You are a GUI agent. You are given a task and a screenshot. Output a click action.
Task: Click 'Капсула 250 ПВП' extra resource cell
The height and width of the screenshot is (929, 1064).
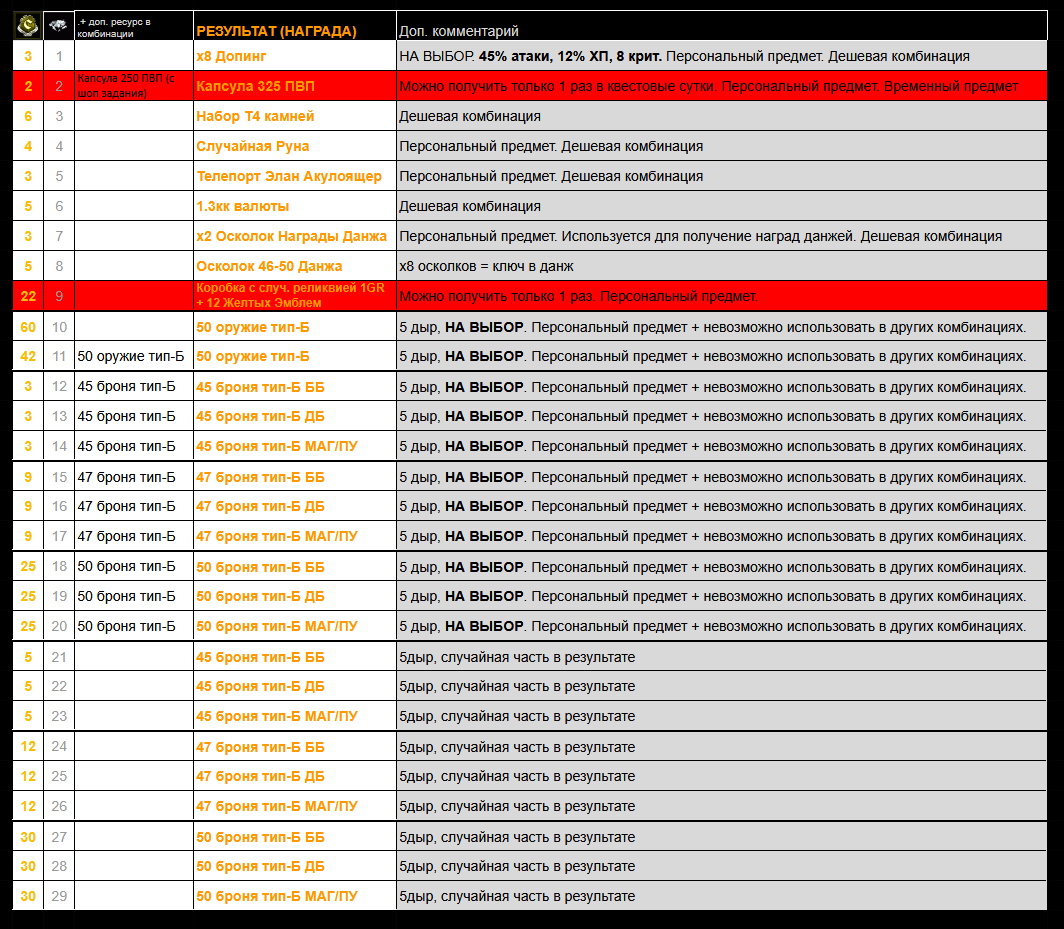click(x=133, y=87)
